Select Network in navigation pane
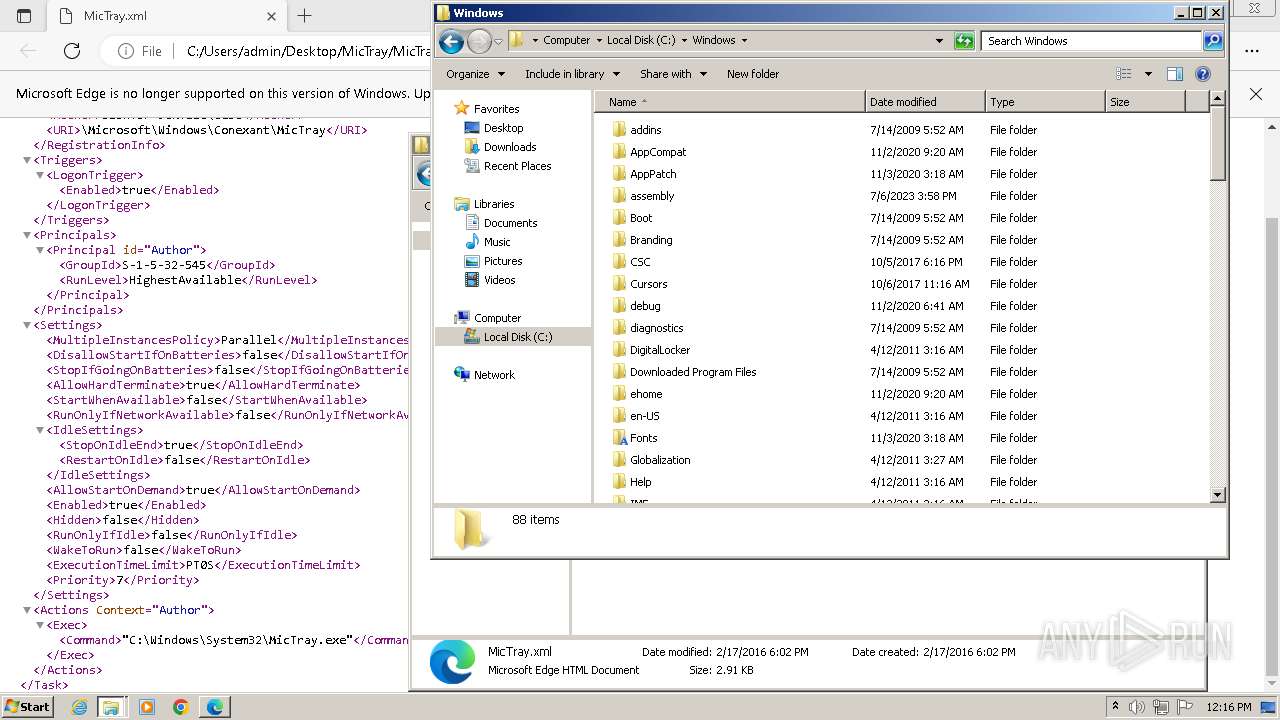This screenshot has height=720, width=1280. pos(494,375)
